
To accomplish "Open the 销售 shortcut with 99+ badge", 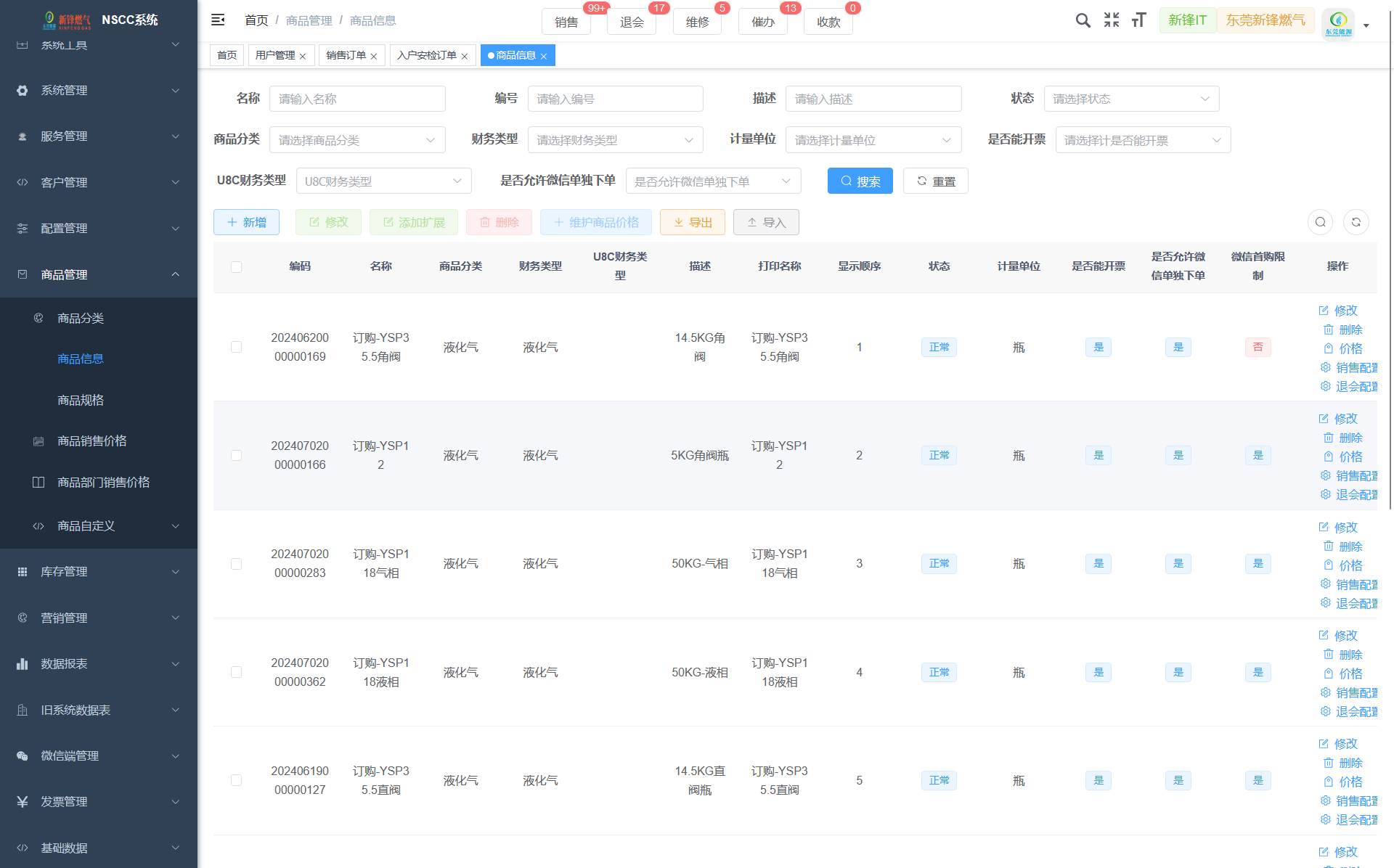I will (x=566, y=22).
